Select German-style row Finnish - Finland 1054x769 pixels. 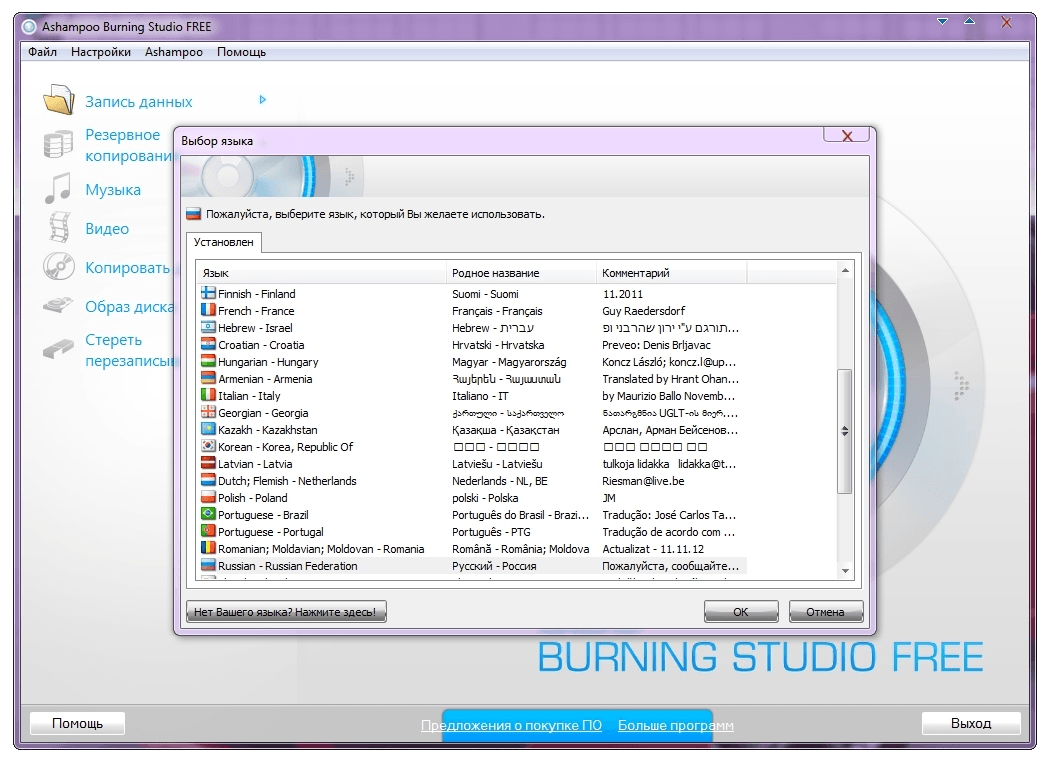(x=473, y=294)
